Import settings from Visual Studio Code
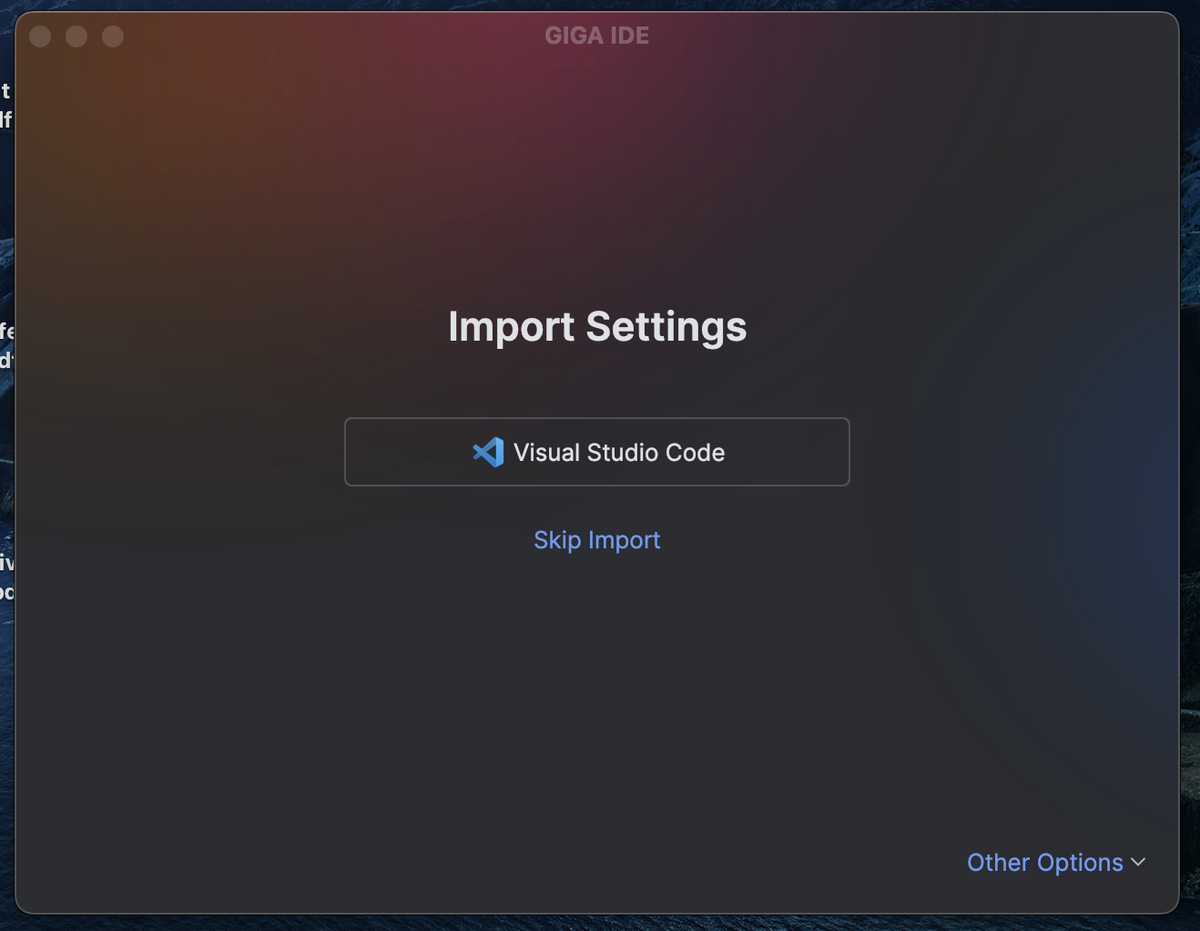 pyautogui.click(x=597, y=452)
